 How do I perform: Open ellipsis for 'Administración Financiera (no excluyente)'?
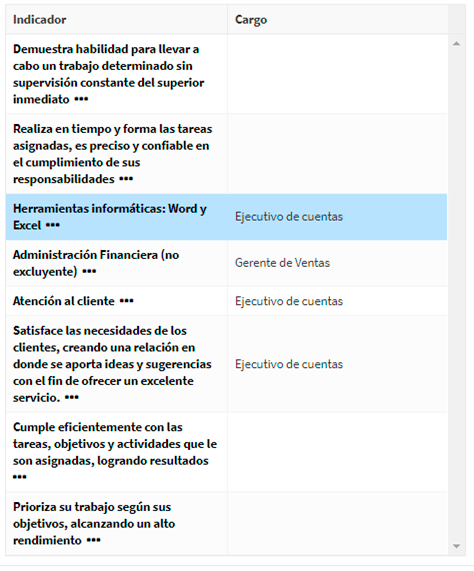(x=89, y=272)
